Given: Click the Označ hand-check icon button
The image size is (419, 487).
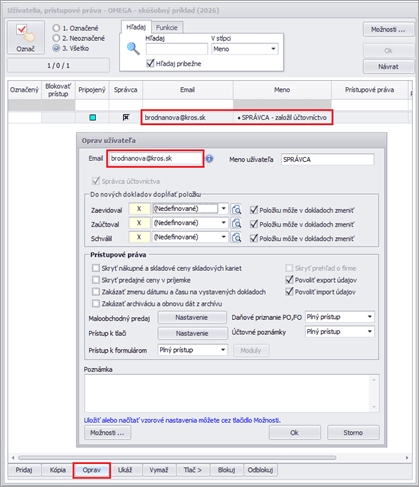Looking at the screenshot, I should click(x=26, y=37).
